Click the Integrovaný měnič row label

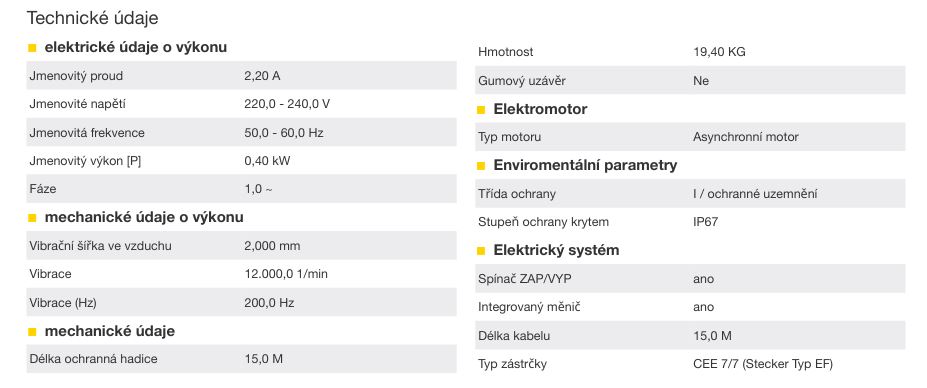[x=529, y=307]
